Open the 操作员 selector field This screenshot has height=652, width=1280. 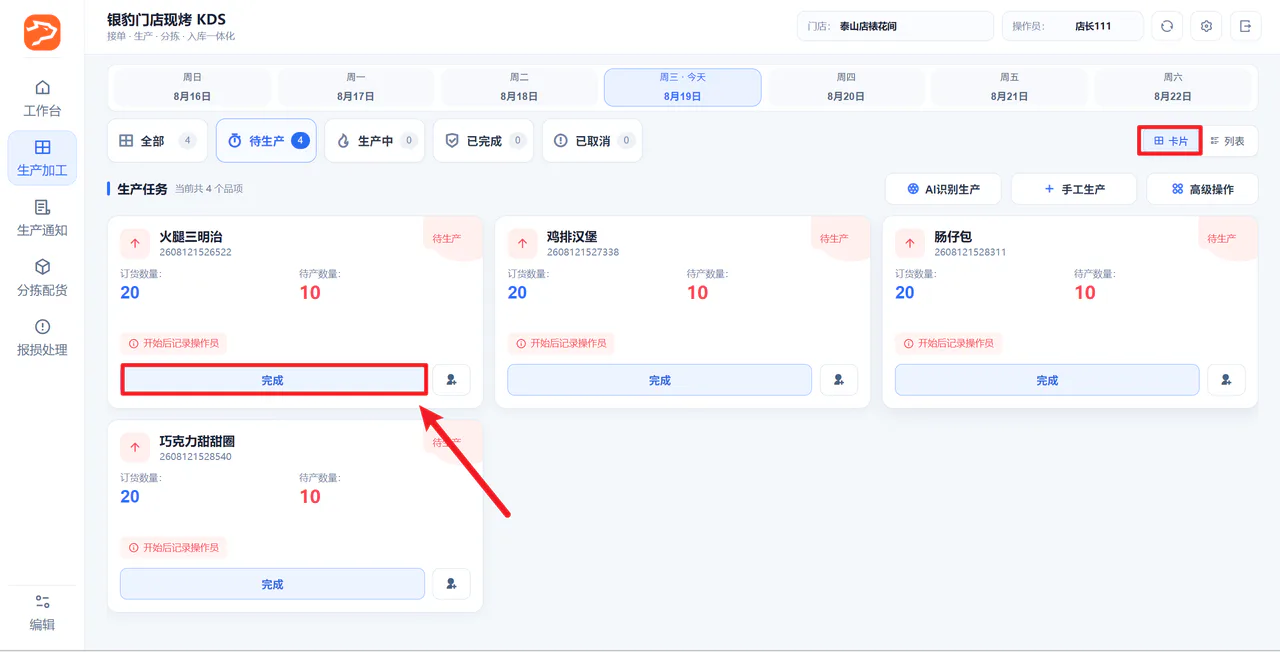point(1073,26)
